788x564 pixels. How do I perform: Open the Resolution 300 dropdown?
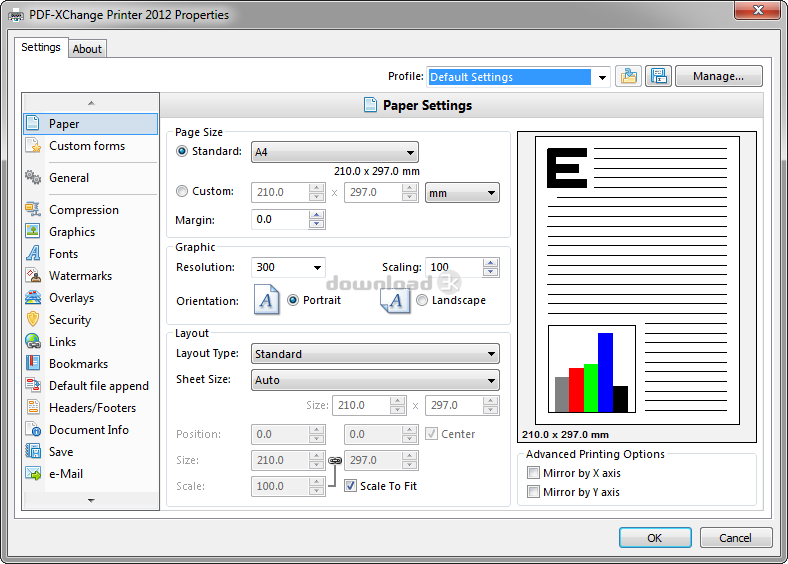coord(288,267)
